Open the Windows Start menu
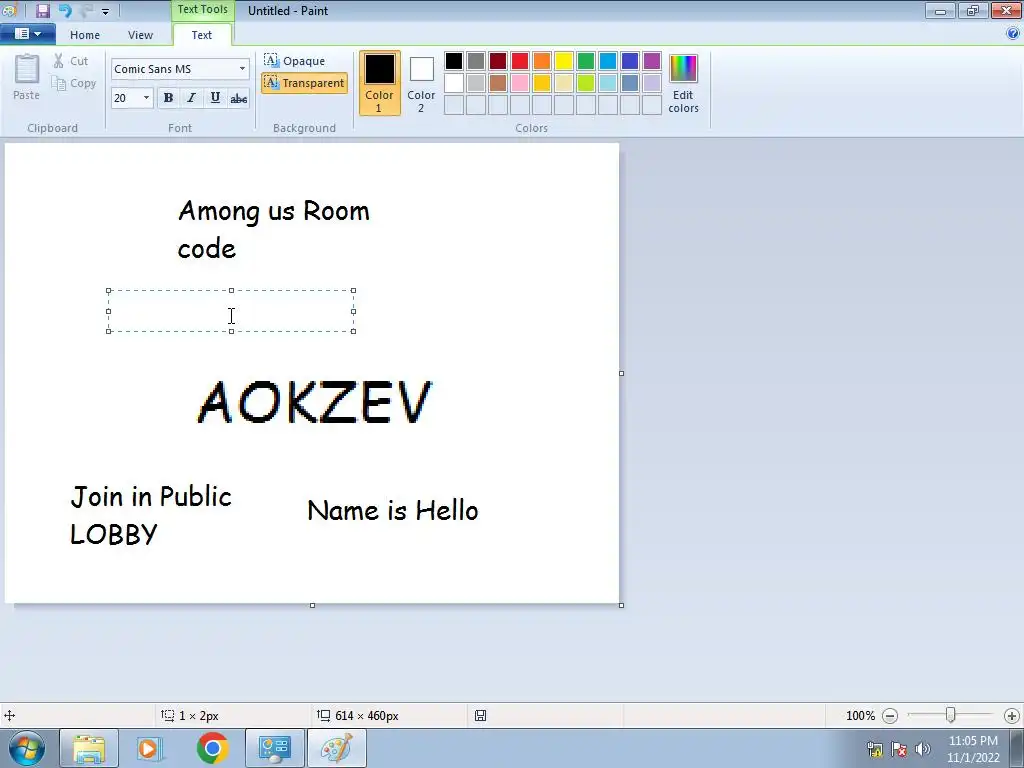 [27, 748]
